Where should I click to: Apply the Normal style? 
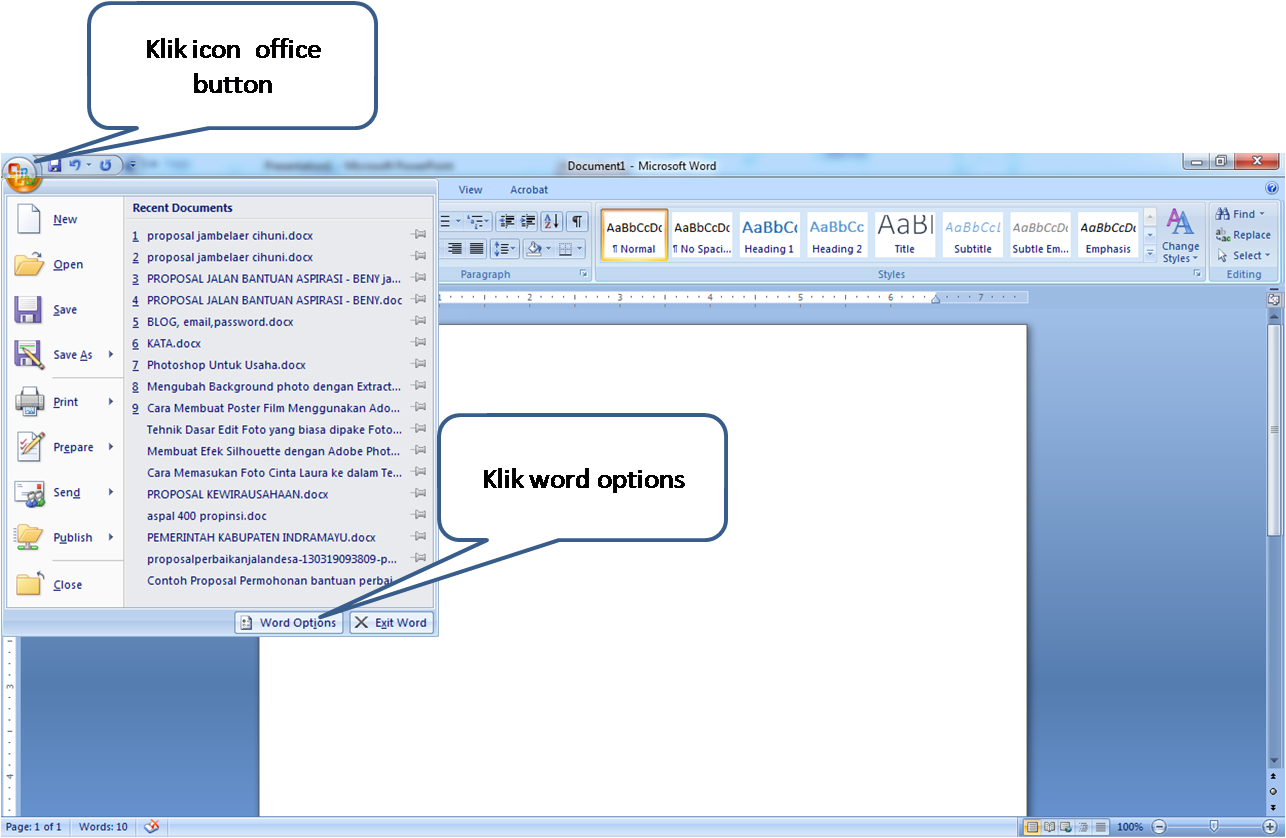[x=634, y=236]
